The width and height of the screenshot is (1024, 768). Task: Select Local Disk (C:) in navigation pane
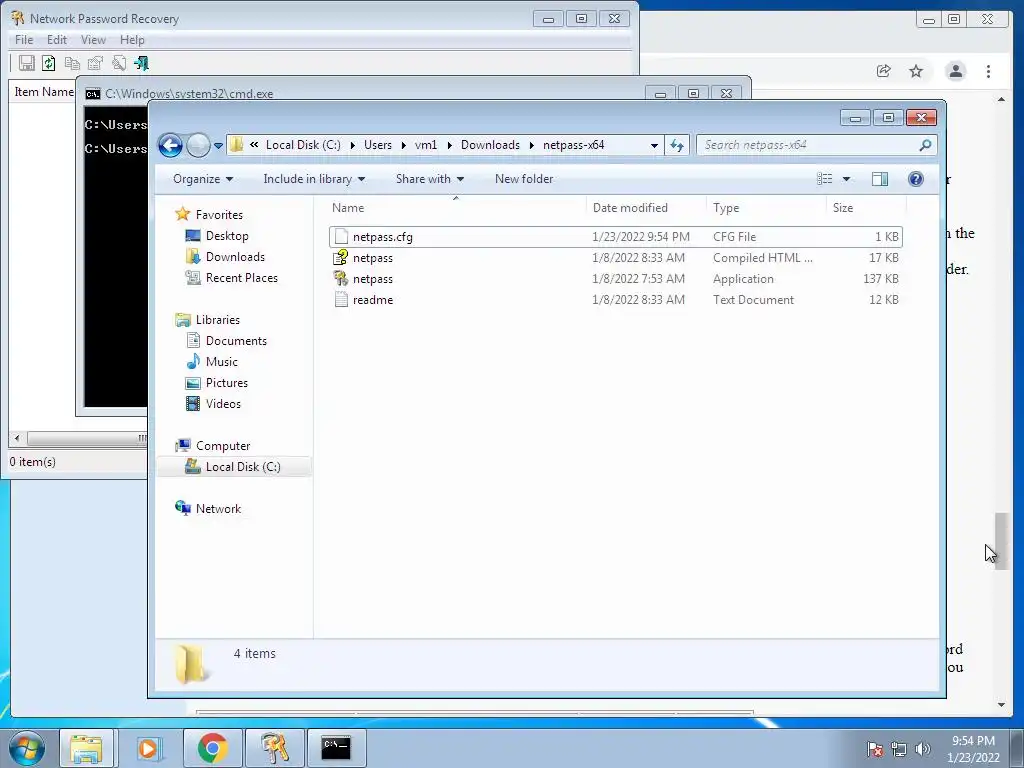234,467
